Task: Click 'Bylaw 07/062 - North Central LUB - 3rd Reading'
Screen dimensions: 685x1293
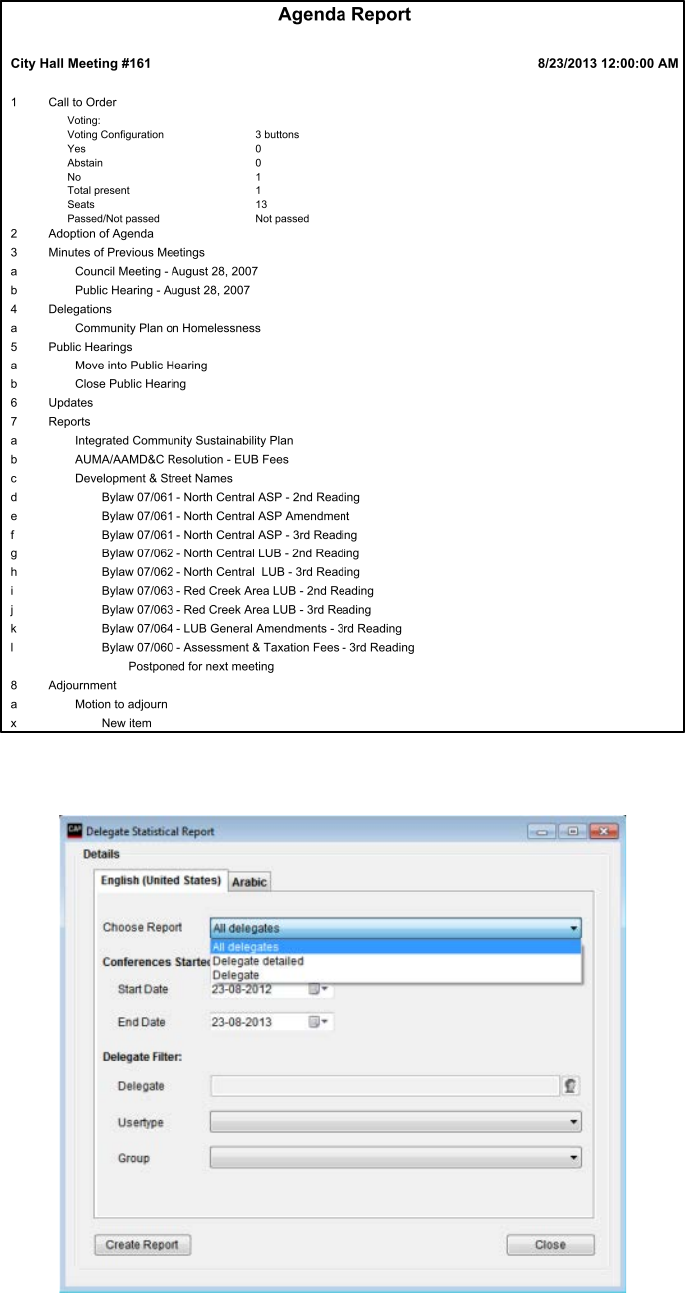Action: click(231, 572)
